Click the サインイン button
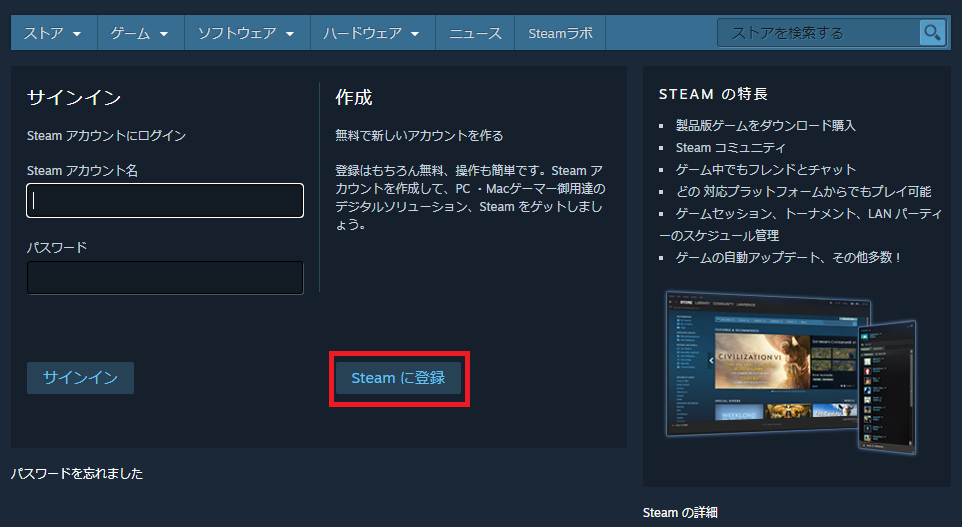Image resolution: width=962 pixels, height=527 pixels. [80, 377]
